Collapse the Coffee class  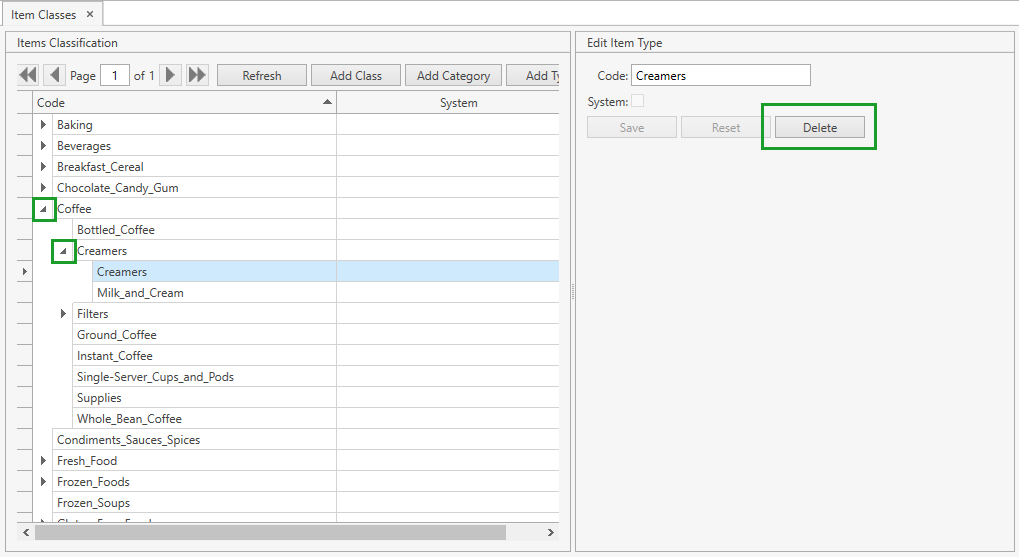coord(43,209)
